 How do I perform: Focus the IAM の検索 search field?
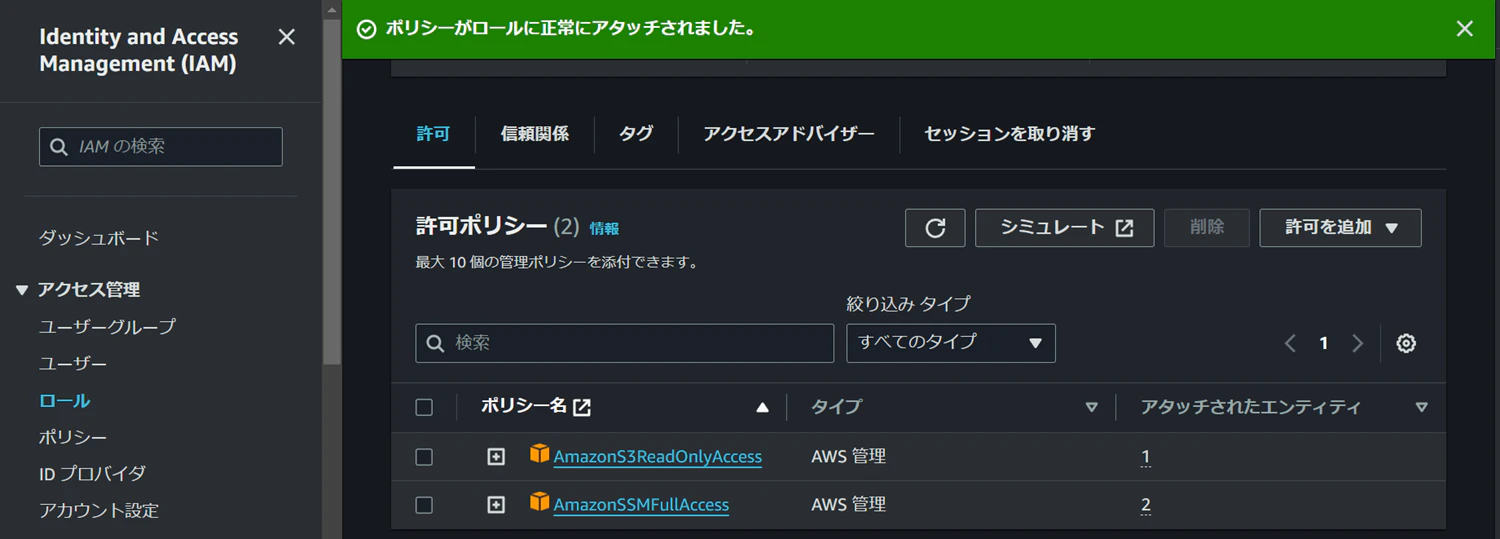click(x=161, y=146)
